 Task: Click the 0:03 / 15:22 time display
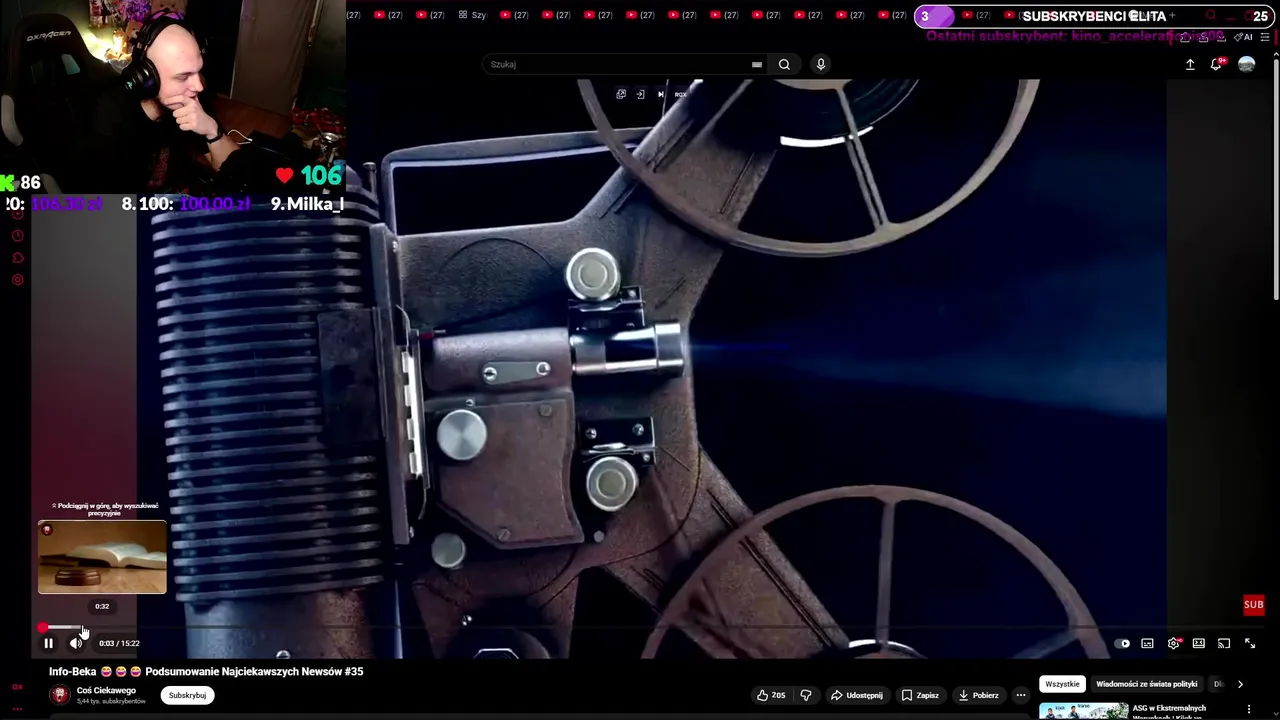[119, 643]
